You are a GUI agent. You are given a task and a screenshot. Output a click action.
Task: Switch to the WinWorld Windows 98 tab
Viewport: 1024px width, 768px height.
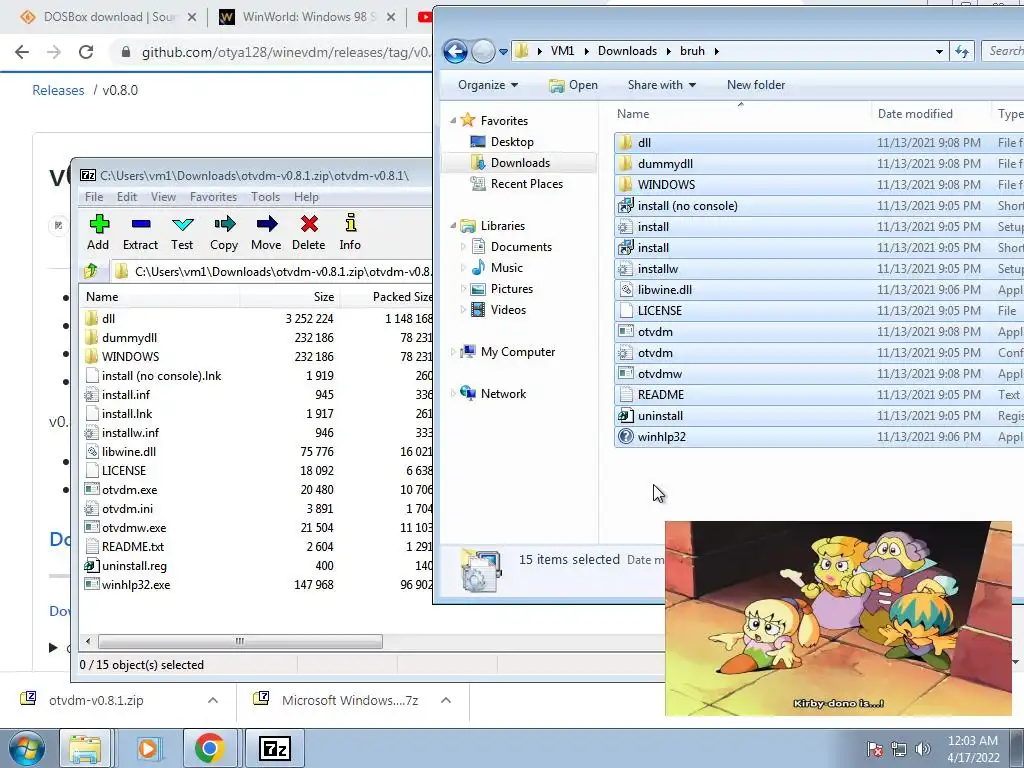click(306, 17)
